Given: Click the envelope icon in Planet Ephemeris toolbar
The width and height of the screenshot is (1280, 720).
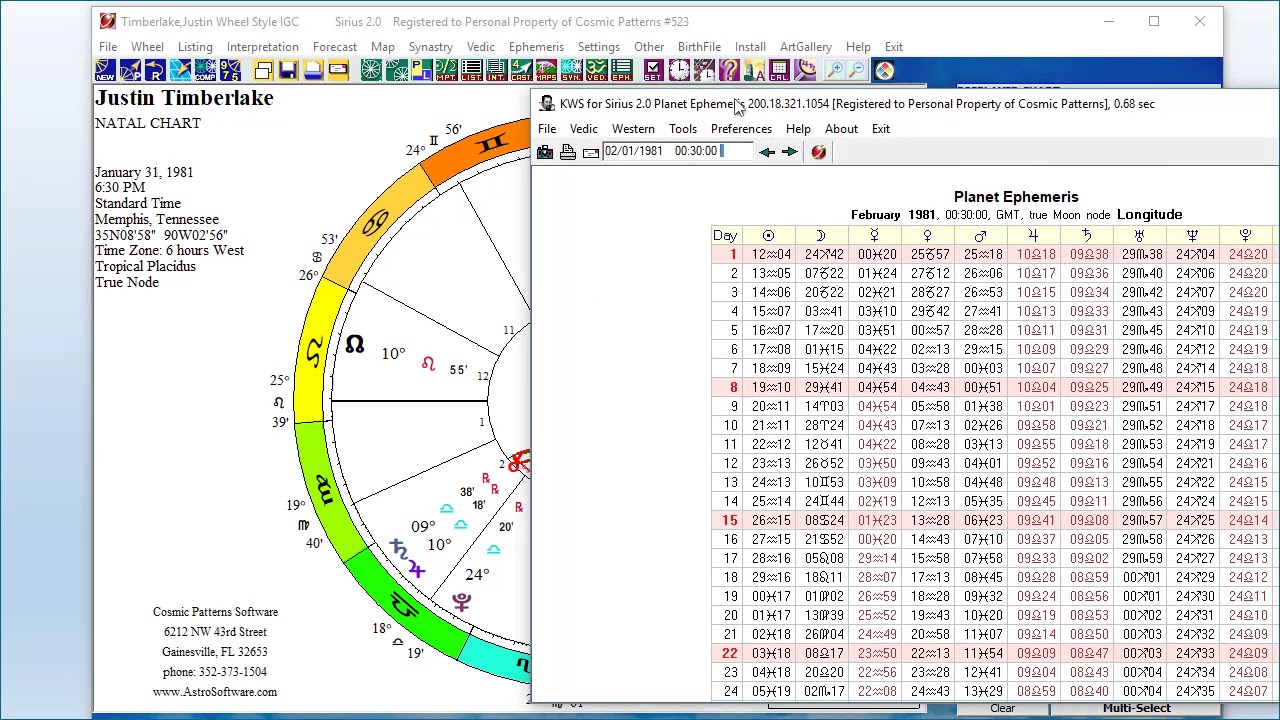Looking at the screenshot, I should 591,152.
